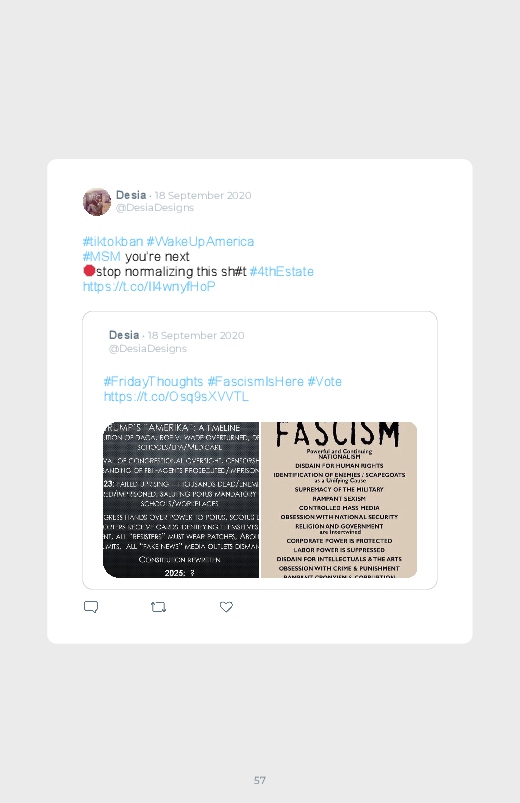Click the quoted tweet's 18 September 2020 date
The width and height of the screenshot is (520, 803).
pyautogui.click(x=196, y=335)
